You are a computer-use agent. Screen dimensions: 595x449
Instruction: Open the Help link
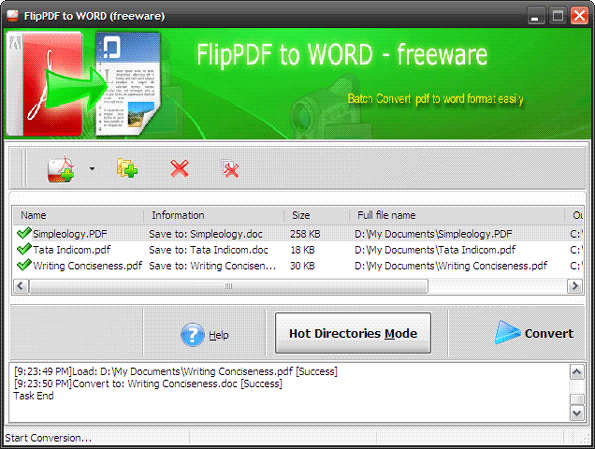(219, 335)
